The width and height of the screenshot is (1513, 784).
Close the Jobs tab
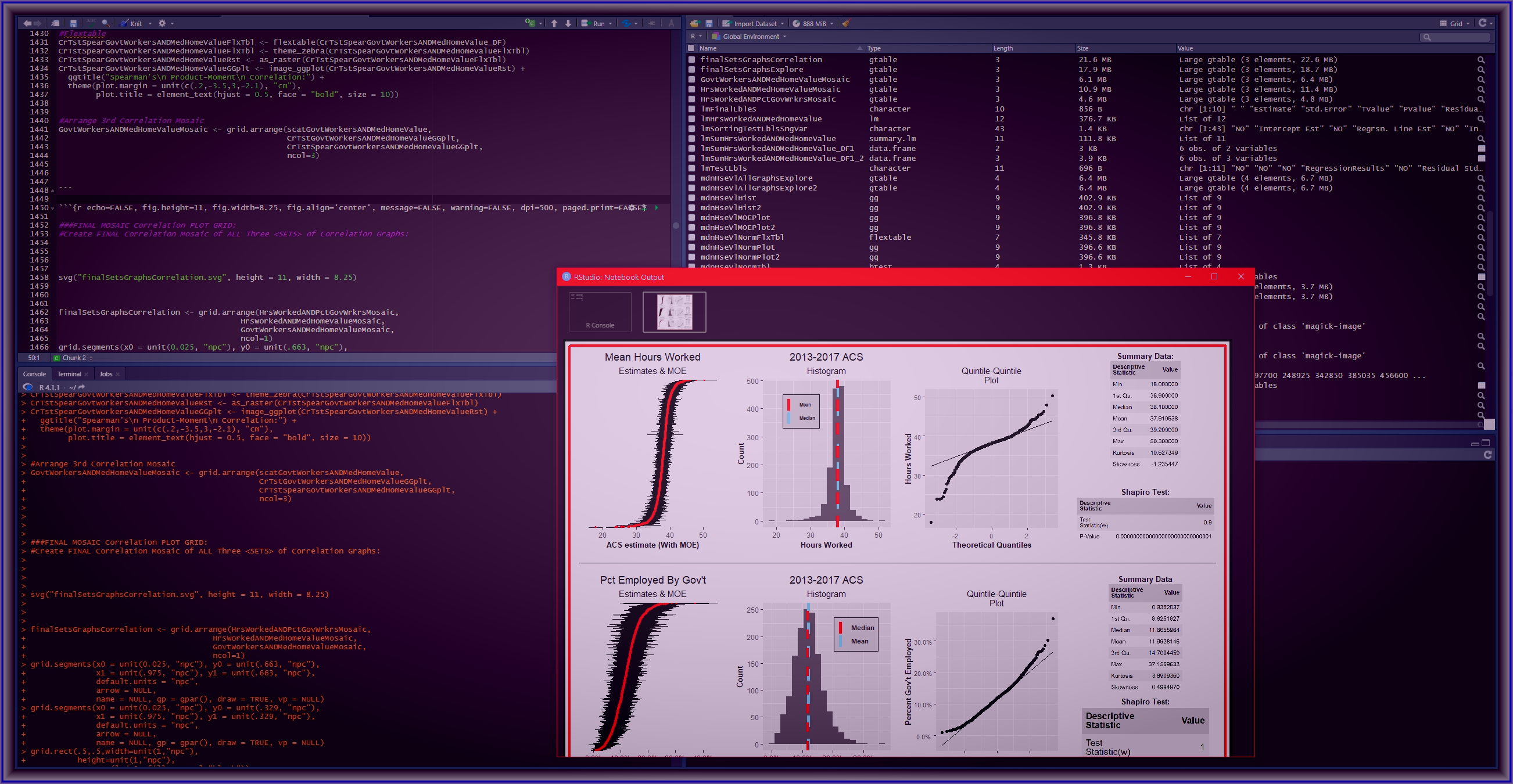pyautogui.click(x=117, y=375)
